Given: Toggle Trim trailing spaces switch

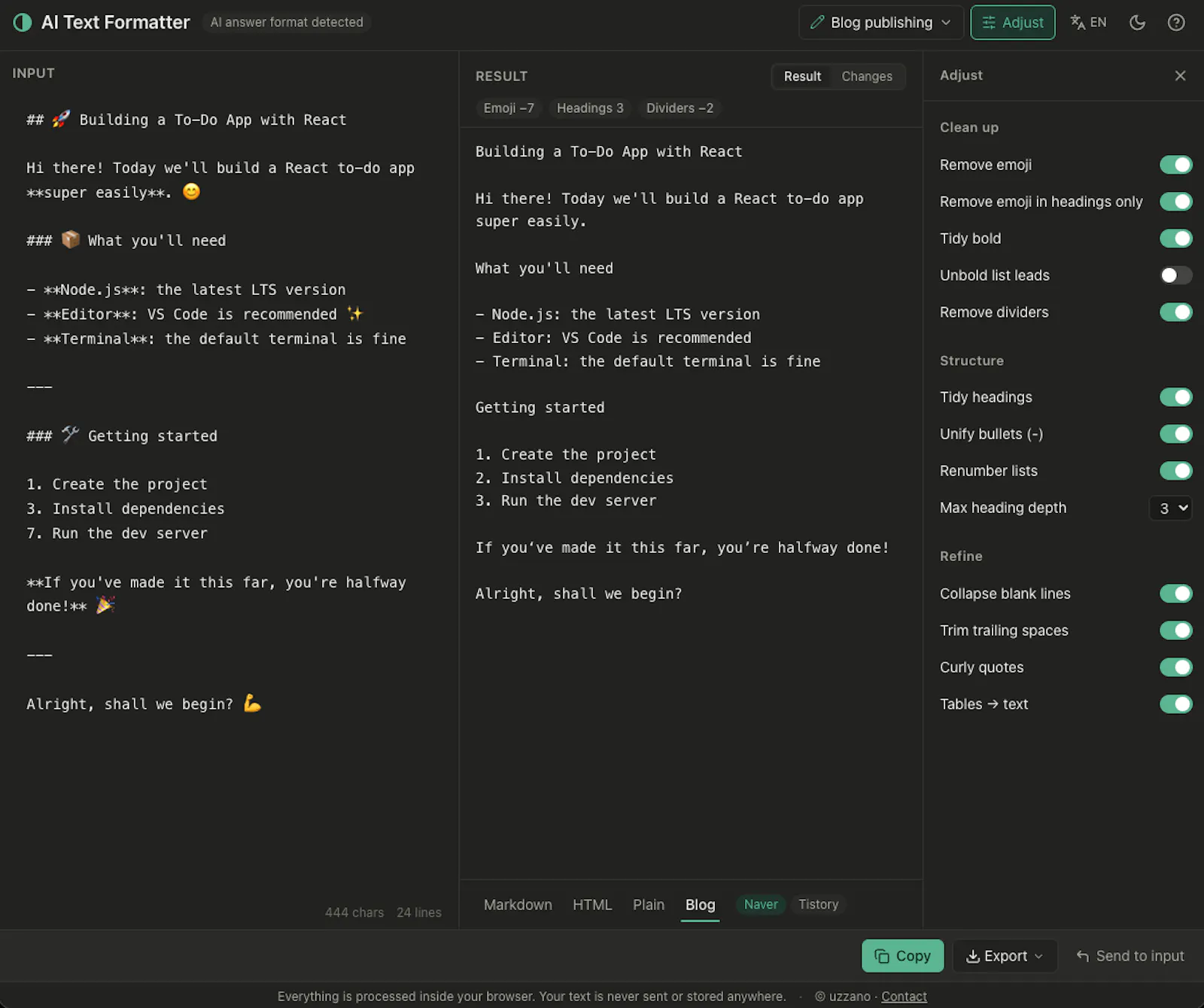Looking at the screenshot, I should tap(1176, 630).
